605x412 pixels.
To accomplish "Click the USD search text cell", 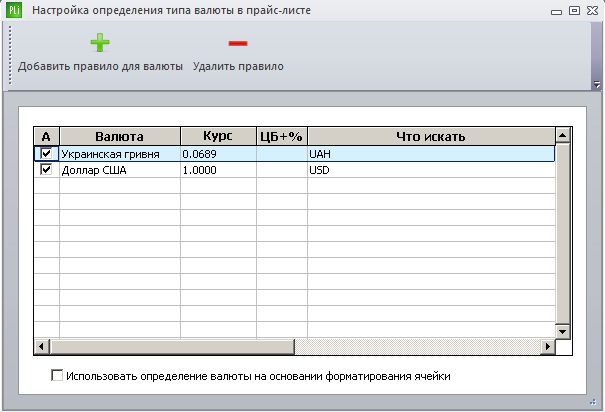I will point(431,170).
